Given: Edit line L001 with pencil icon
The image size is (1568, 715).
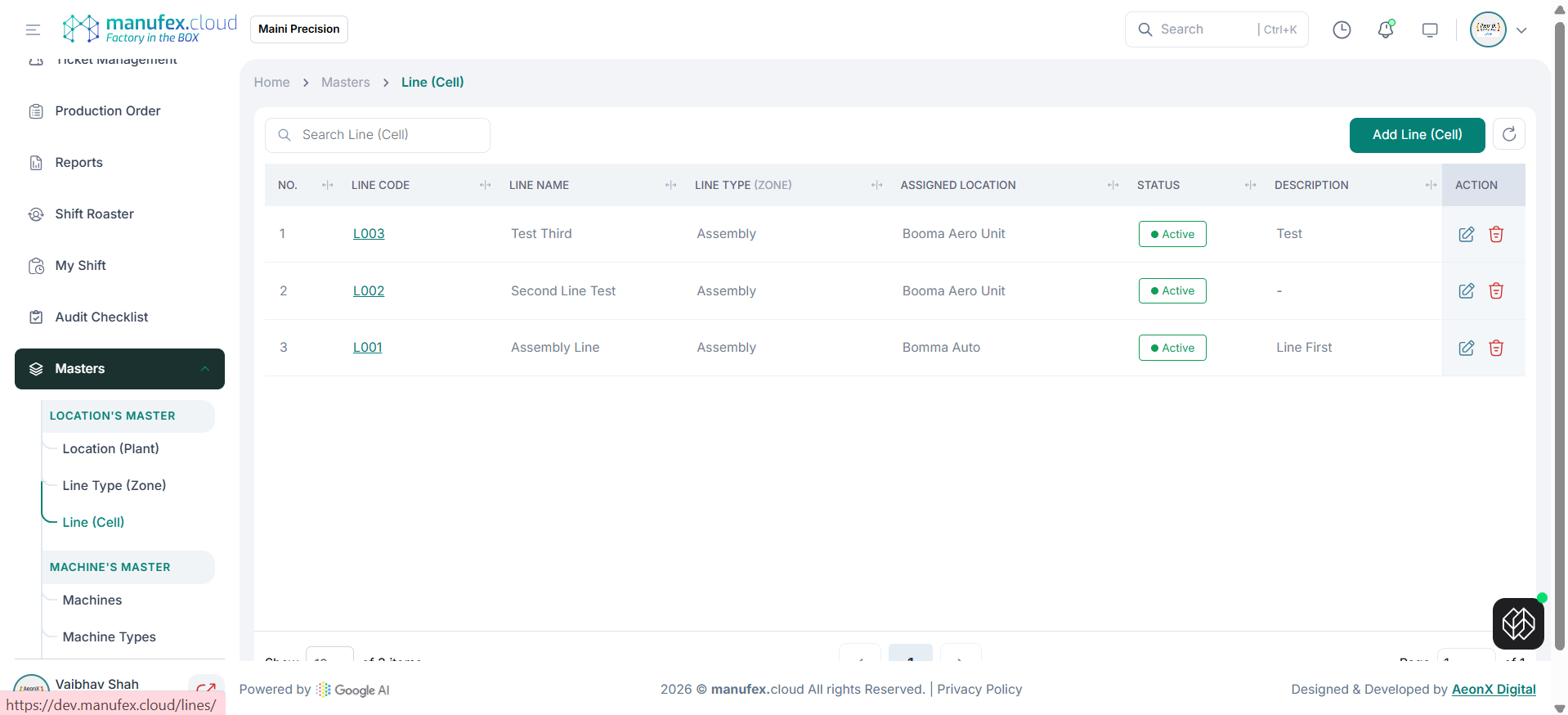Looking at the screenshot, I should tap(1466, 349).
